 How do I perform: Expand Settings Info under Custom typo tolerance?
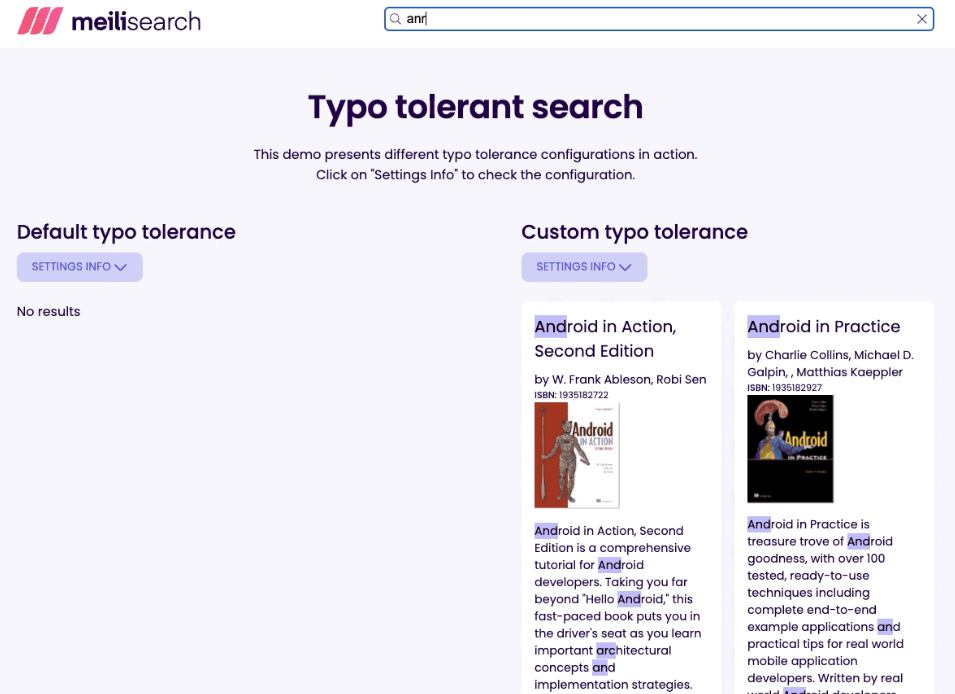(584, 267)
